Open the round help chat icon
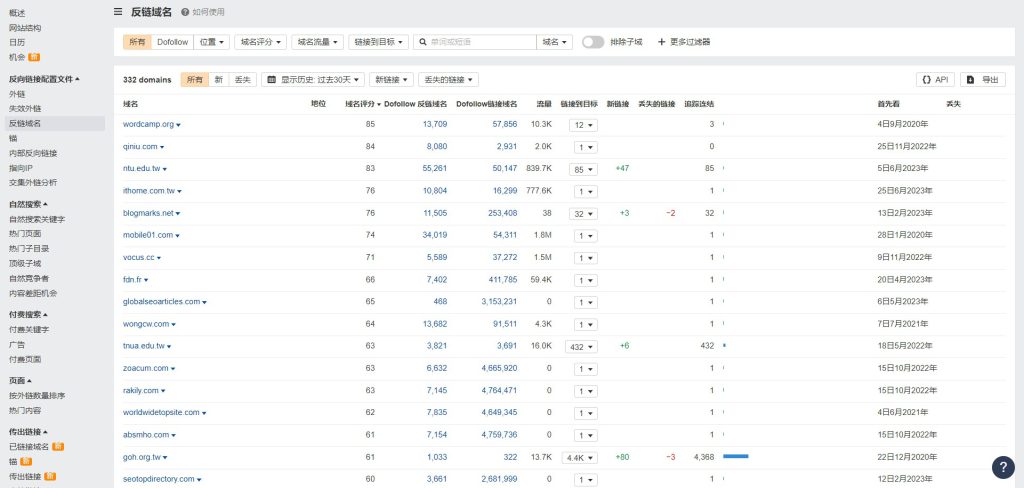1024x488 pixels. coord(1003,467)
